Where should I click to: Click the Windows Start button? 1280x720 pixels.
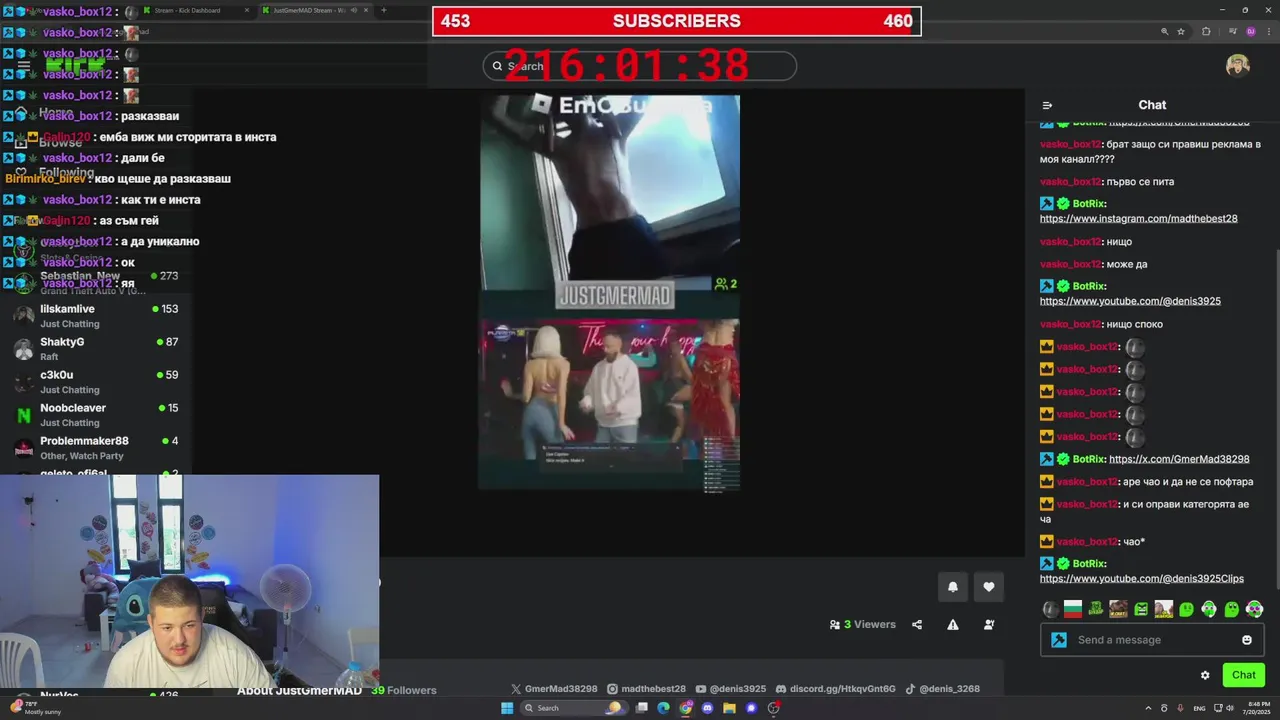click(507, 708)
